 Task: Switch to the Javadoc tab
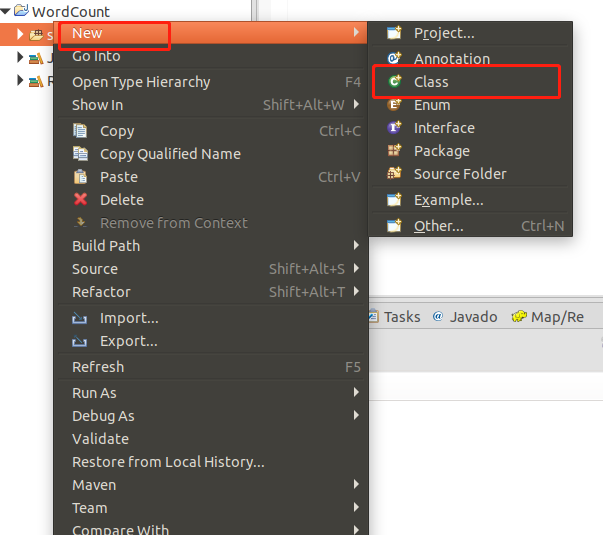click(x=465, y=317)
